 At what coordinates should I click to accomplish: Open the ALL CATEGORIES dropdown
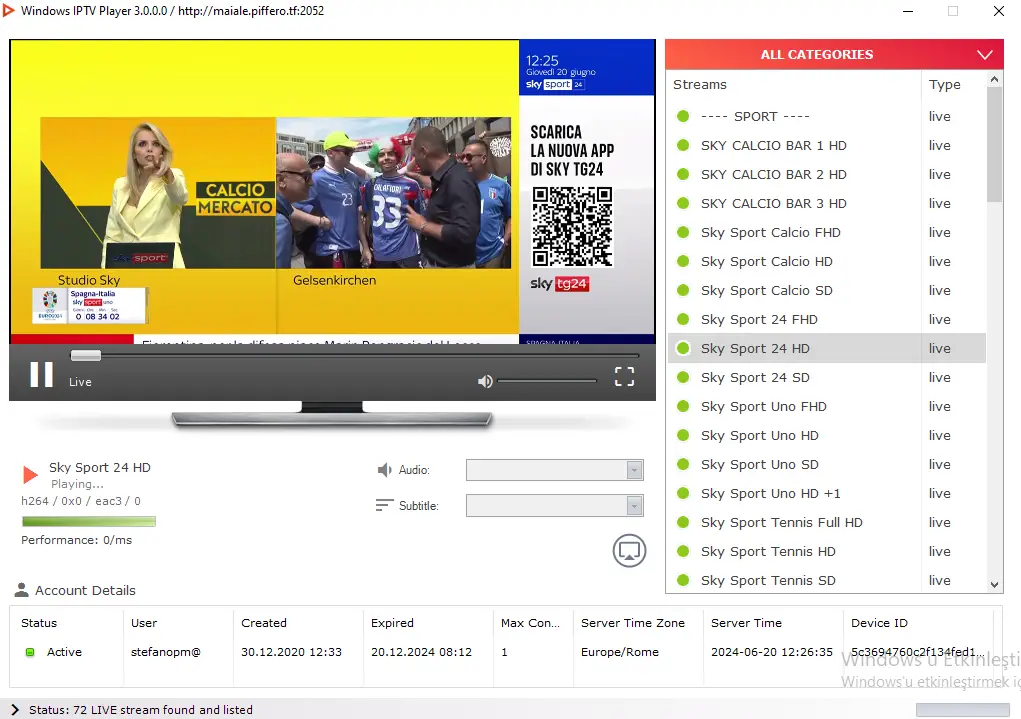[833, 55]
